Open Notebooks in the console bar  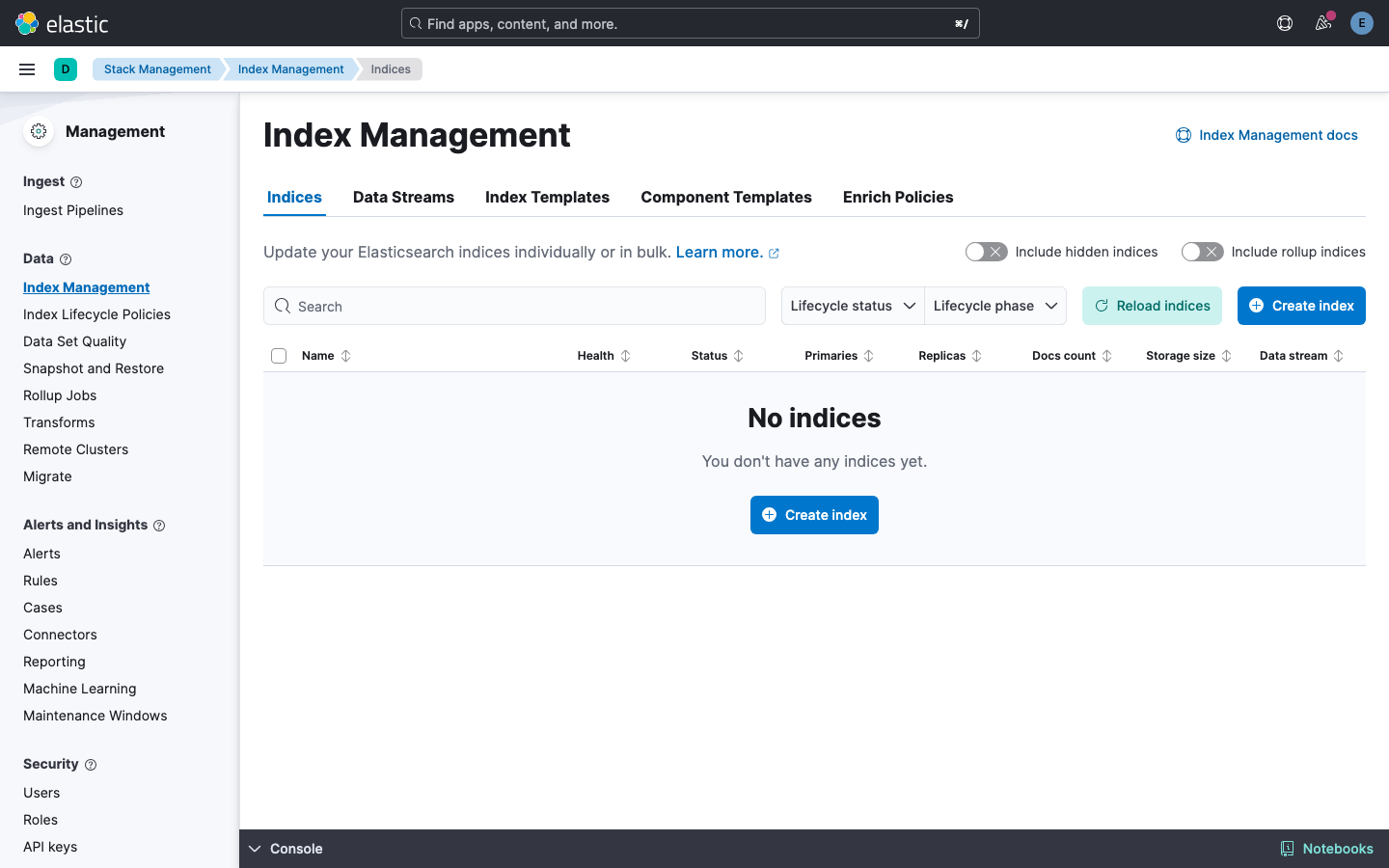(1326, 849)
